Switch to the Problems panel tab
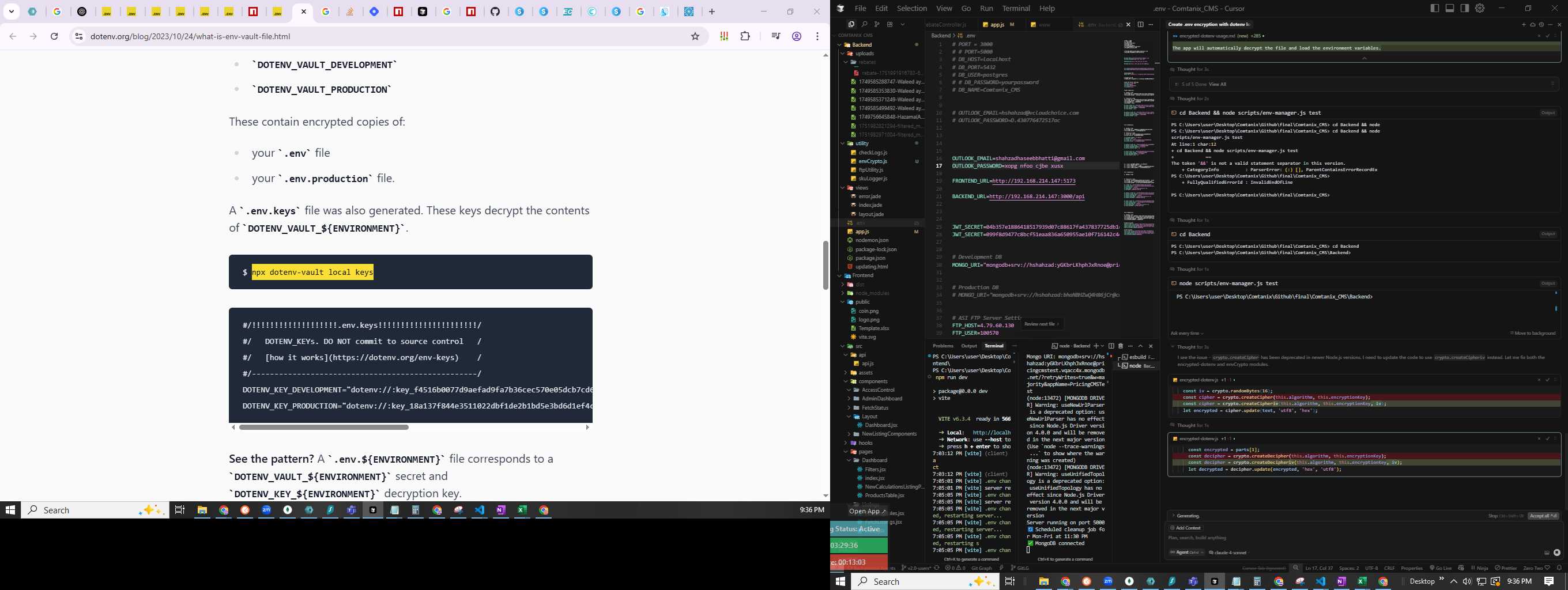Image resolution: width=1568 pixels, height=590 pixels. tap(943, 346)
